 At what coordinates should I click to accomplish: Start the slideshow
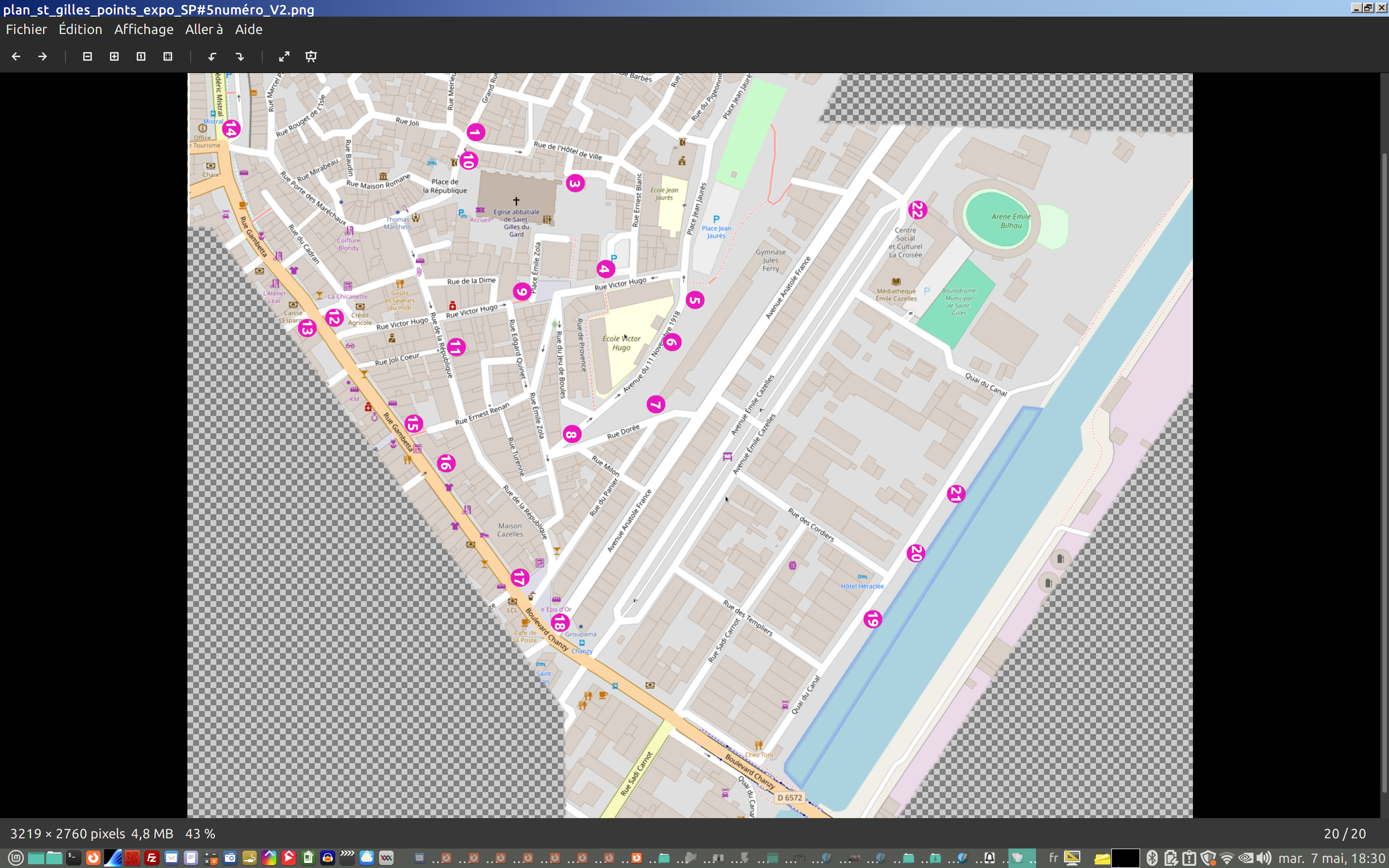point(311,56)
